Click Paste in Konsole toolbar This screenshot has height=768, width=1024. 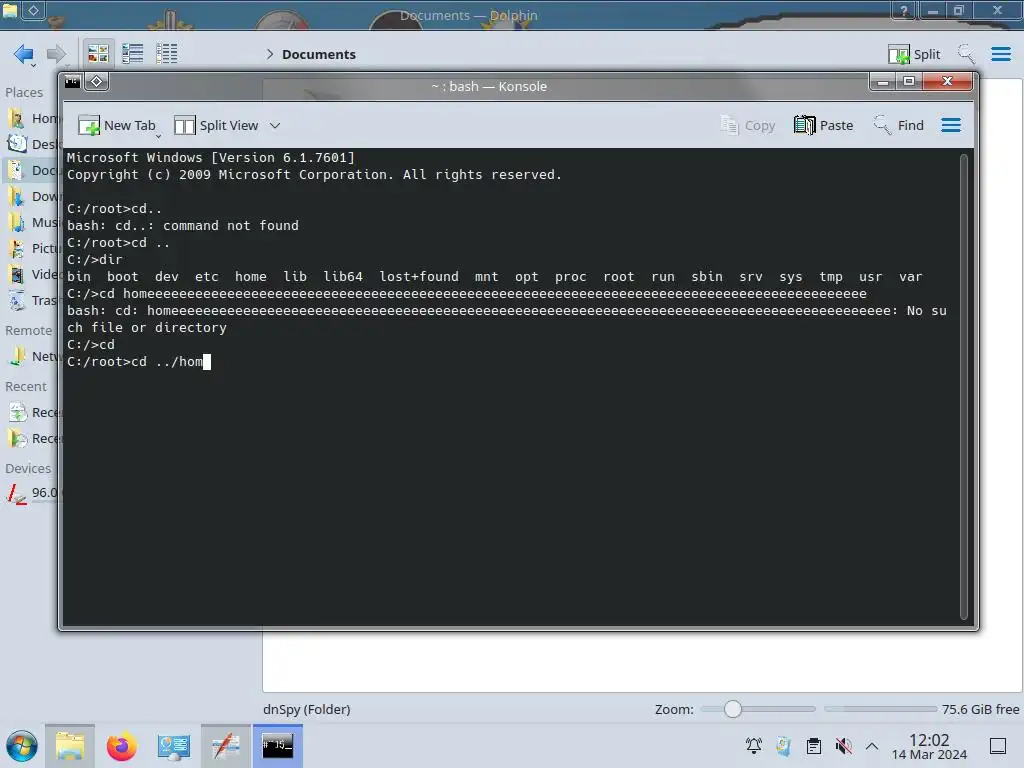tap(824, 125)
